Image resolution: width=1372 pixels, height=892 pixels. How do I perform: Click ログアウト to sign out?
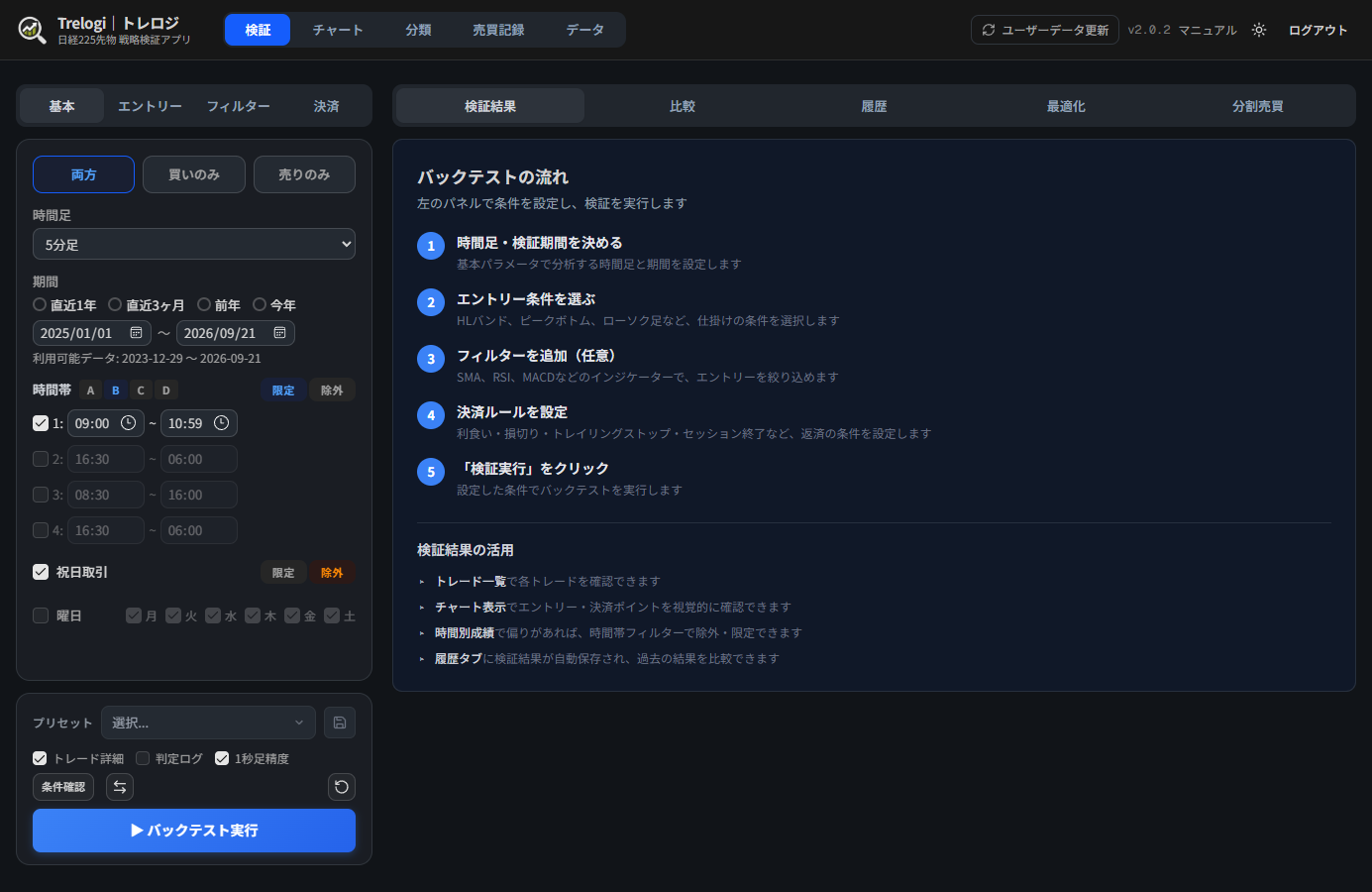click(1318, 30)
